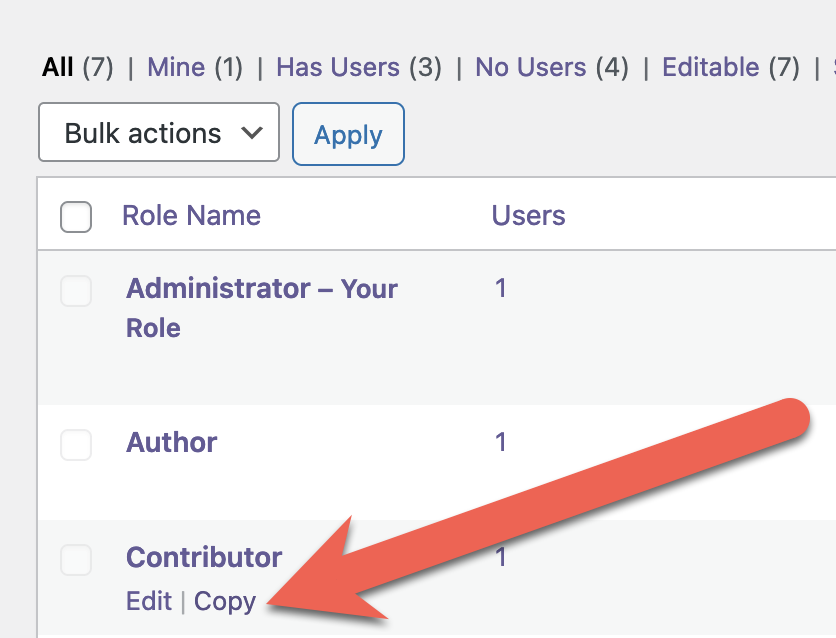Click the Author user count
Viewport: 836px width, 638px height.
point(500,441)
